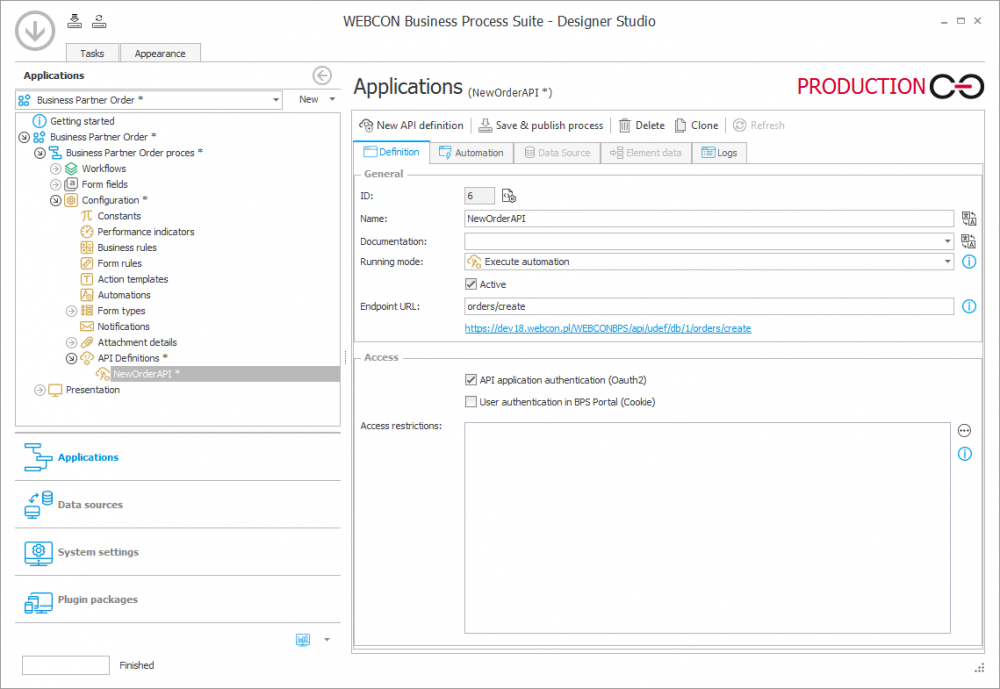Select Action templates node
Viewport: 1000px width, 689px height.
(133, 279)
